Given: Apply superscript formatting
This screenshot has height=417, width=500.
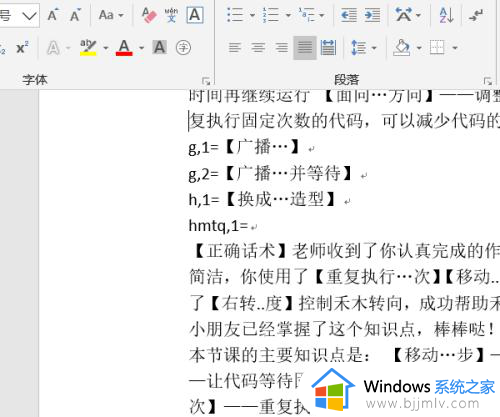Looking at the screenshot, I should pyautogui.click(x=22, y=48).
